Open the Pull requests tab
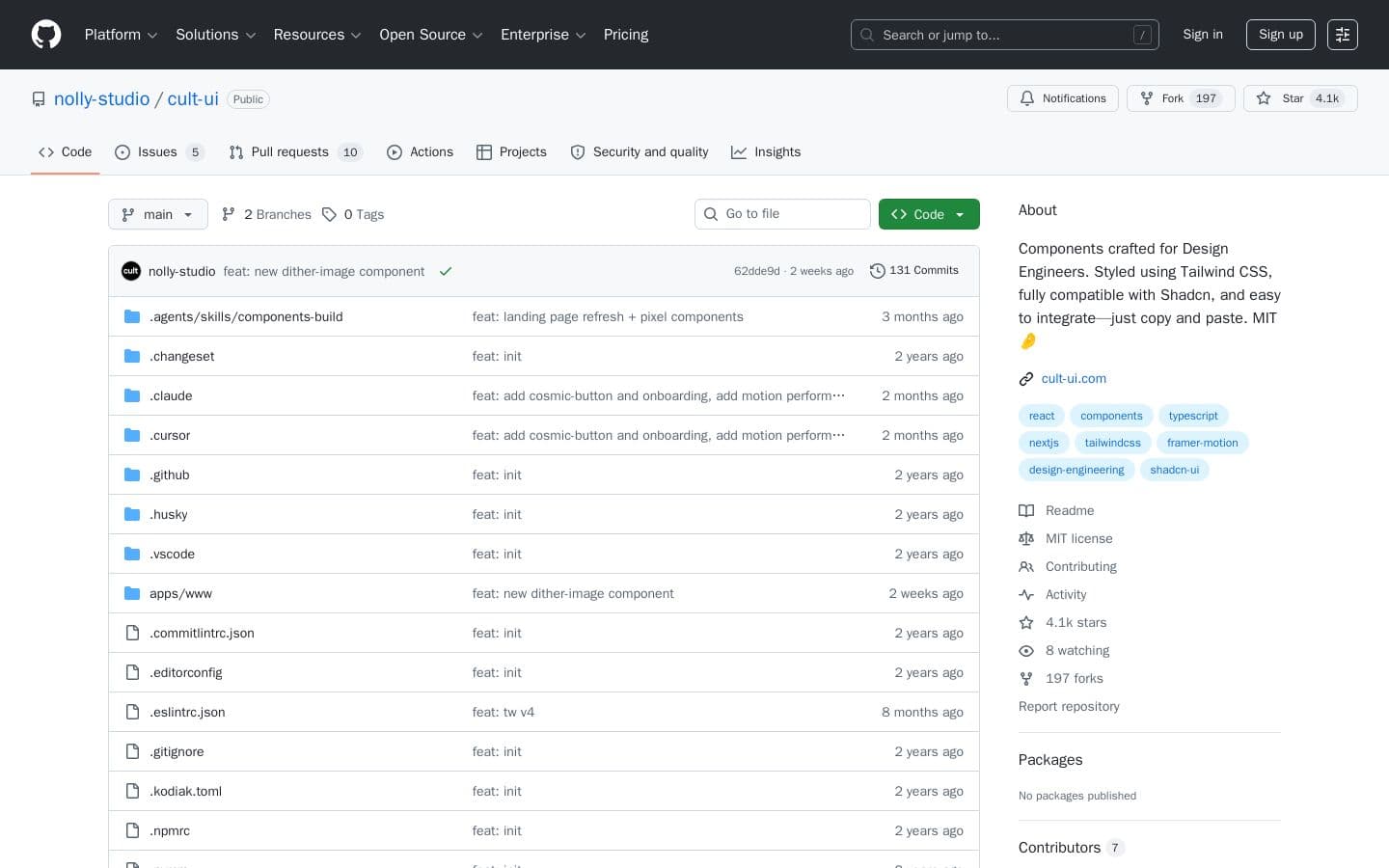Viewport: 1389px width, 868px height. (295, 152)
